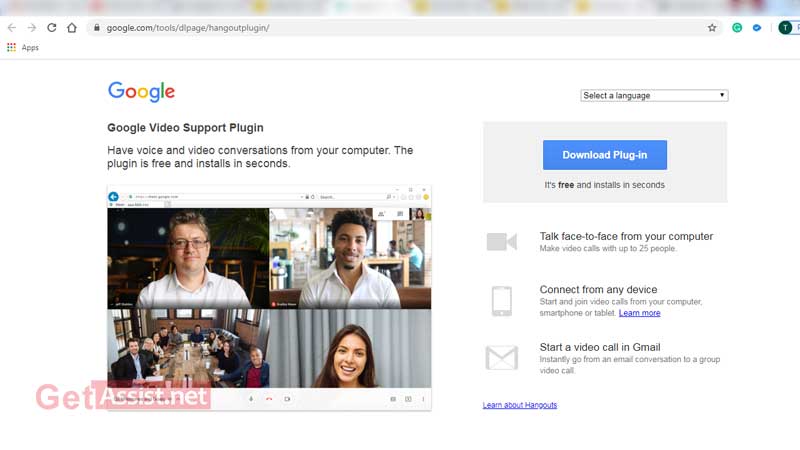
Task: Click the Google logo
Action: pyautogui.click(x=141, y=92)
